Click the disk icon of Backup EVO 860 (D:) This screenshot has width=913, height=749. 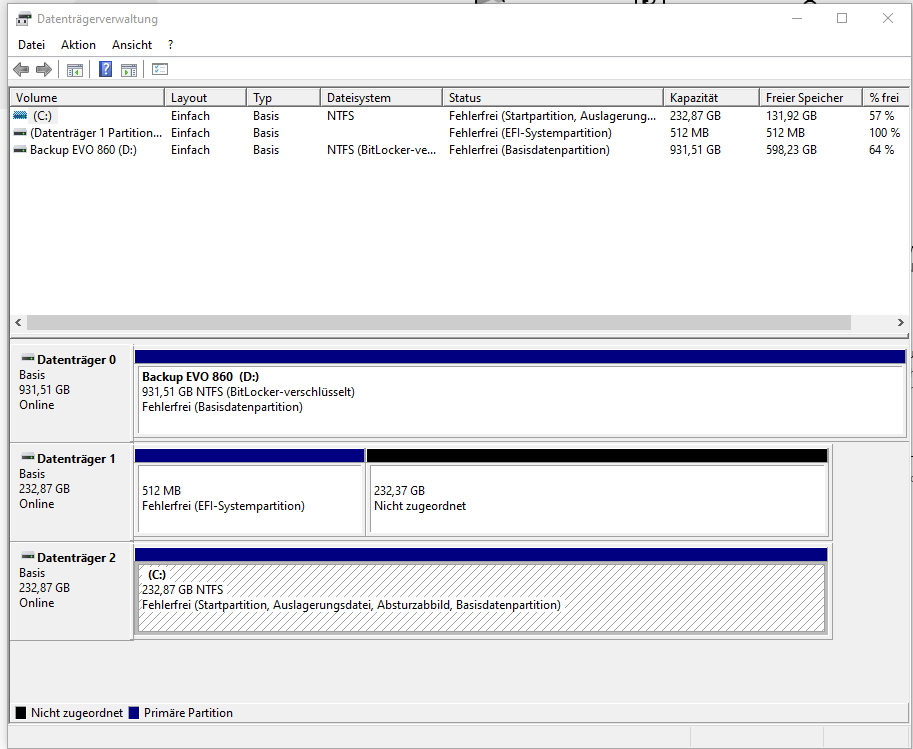pyautogui.click(x=20, y=149)
